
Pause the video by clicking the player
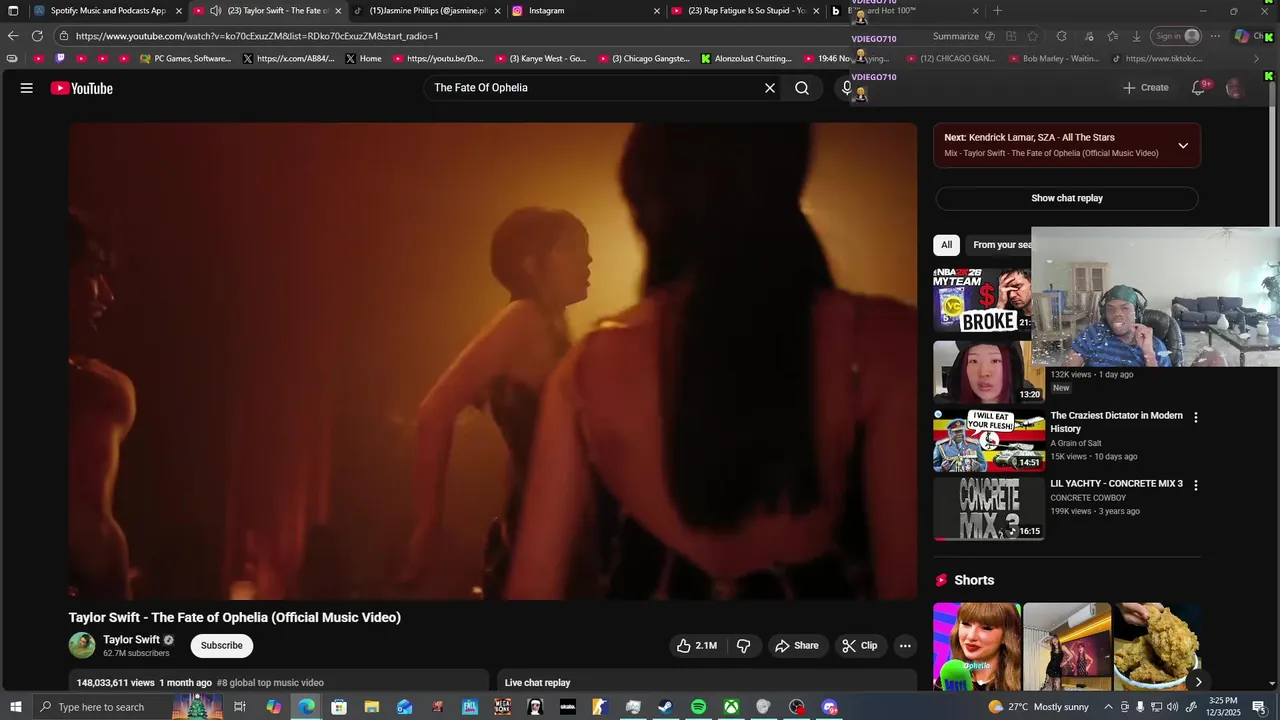(x=492, y=361)
